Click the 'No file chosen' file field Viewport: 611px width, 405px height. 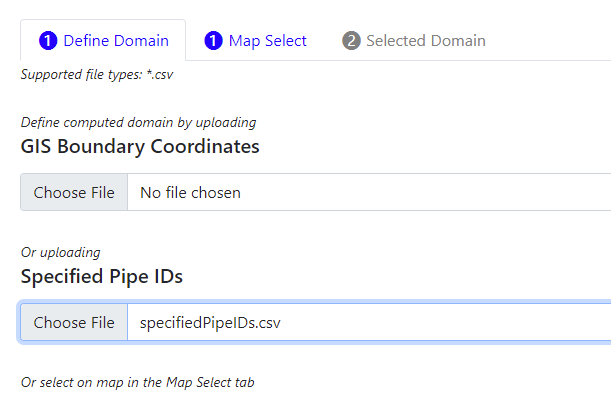(190, 192)
